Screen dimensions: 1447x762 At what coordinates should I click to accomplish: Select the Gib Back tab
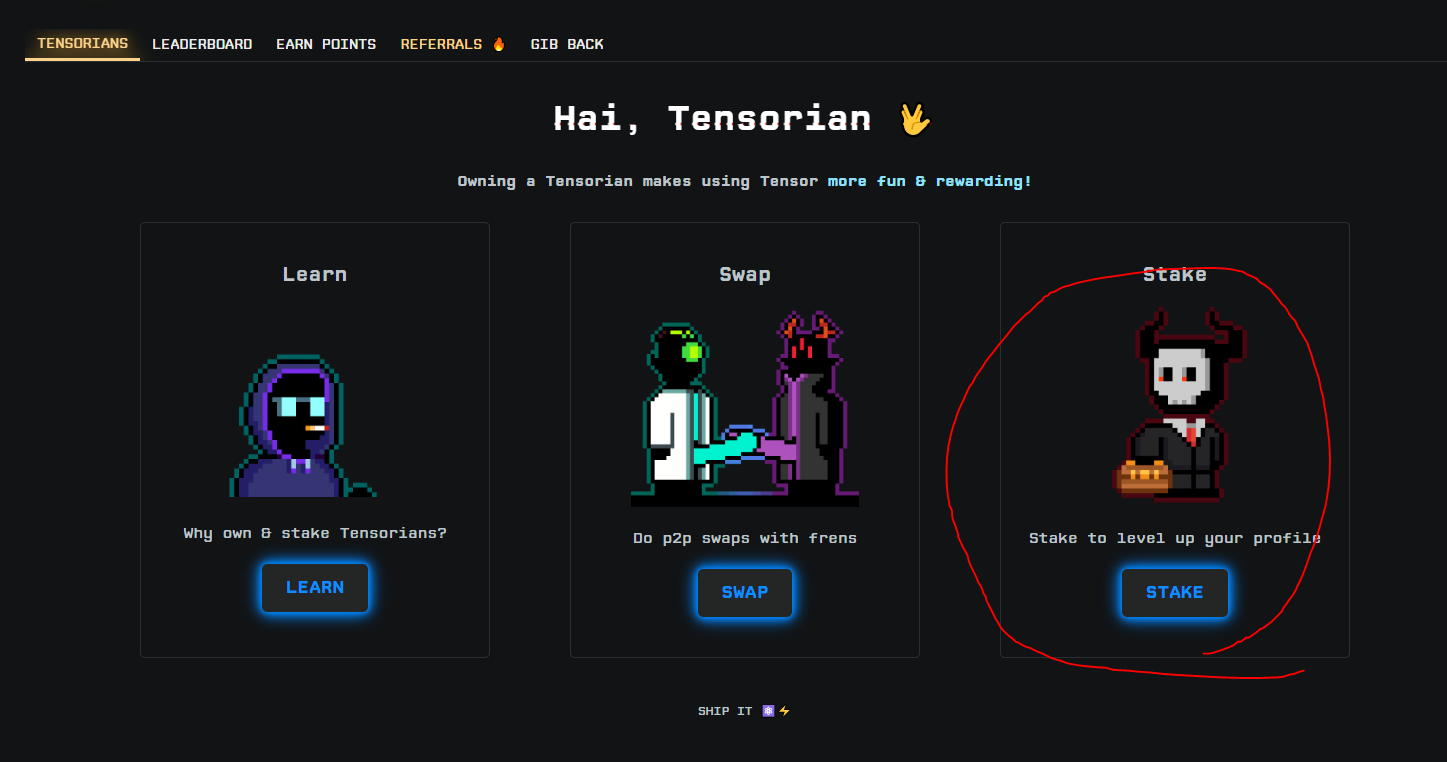pos(567,44)
